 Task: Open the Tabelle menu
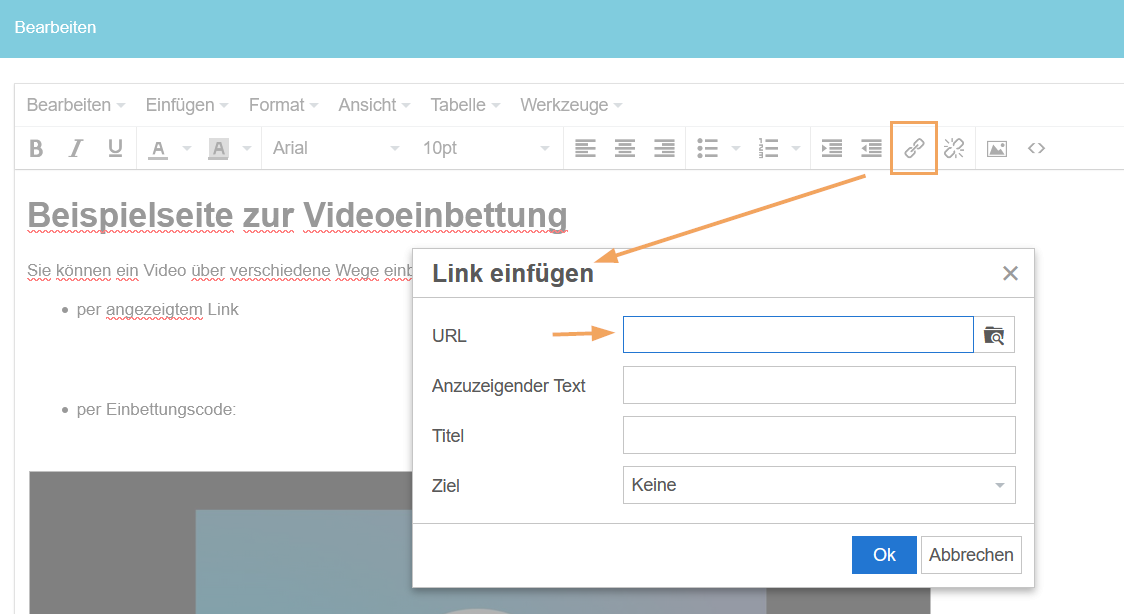pyautogui.click(x=458, y=104)
